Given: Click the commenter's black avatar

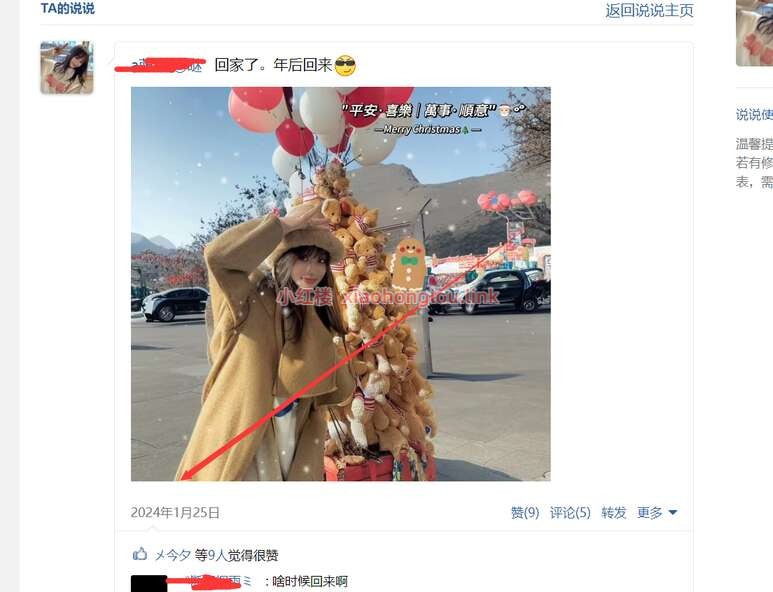Looking at the screenshot, I should (x=148, y=583).
